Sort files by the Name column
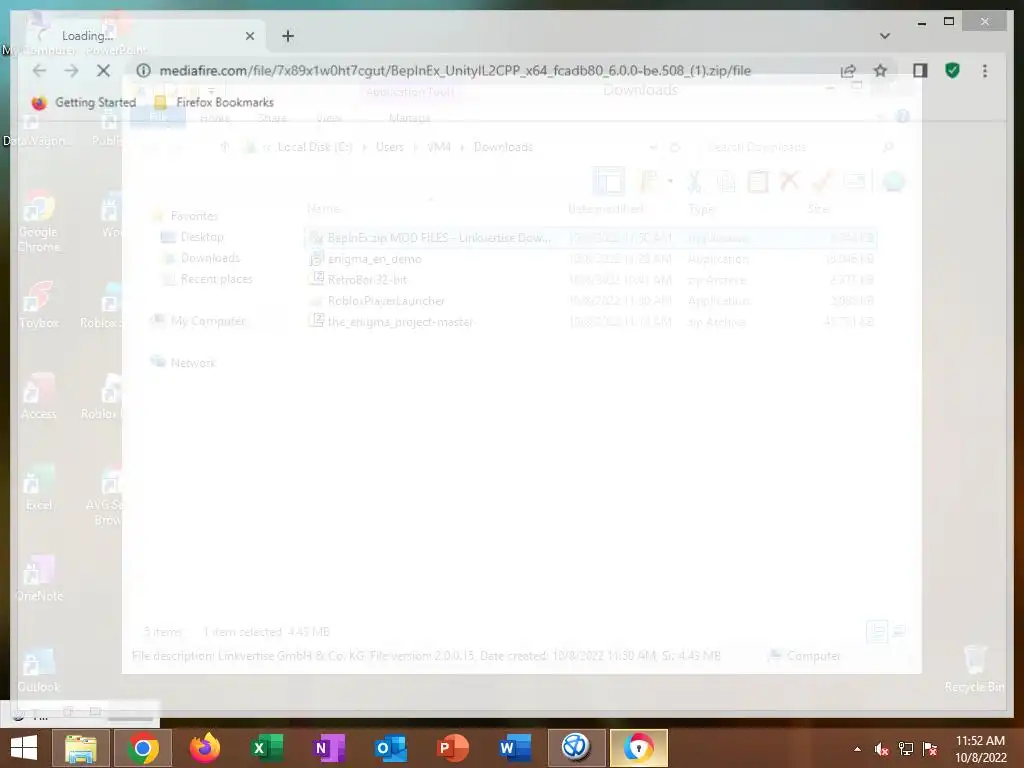 tap(323, 208)
